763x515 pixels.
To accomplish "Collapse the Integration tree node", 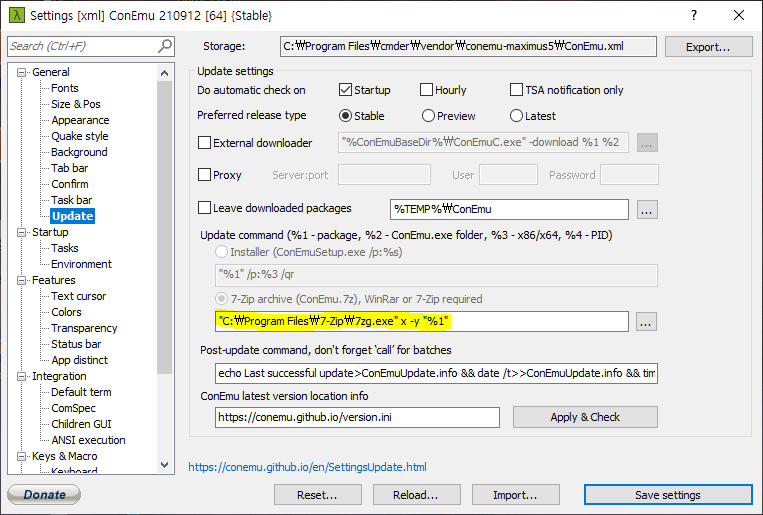I will pos(21,376).
